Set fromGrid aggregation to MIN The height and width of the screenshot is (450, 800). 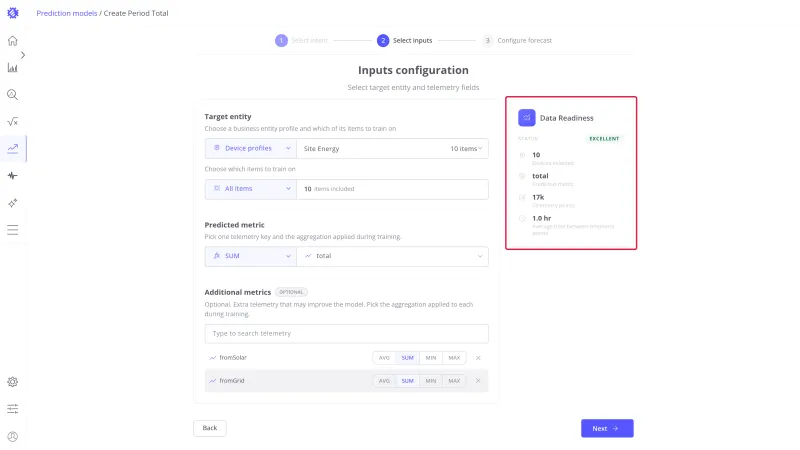pyautogui.click(x=431, y=381)
